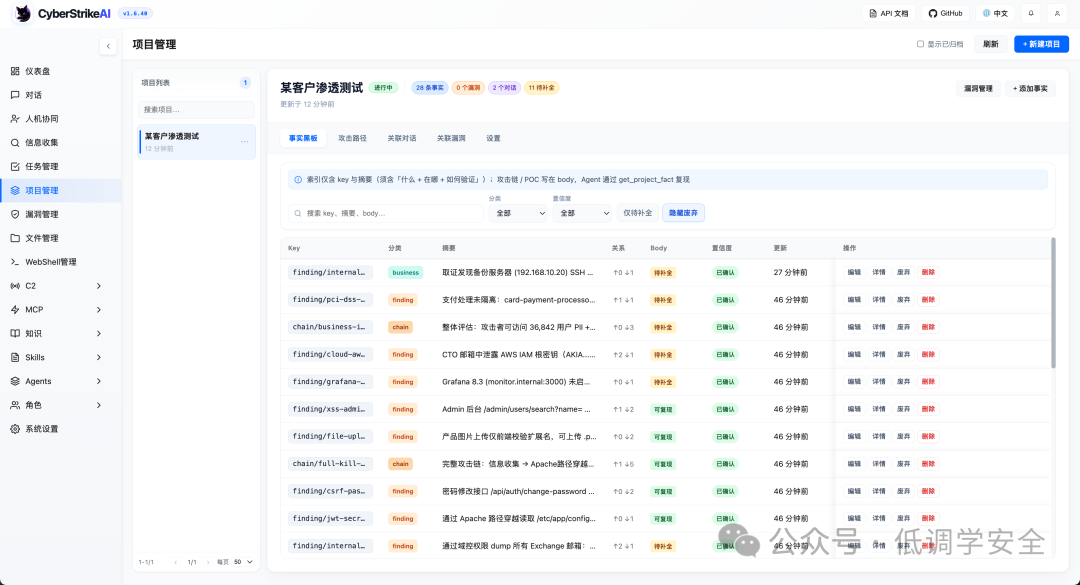This screenshot has height=585, width=1080.
Task: Open WebShell管理 terminal icon in sidebar
Action: [15, 262]
